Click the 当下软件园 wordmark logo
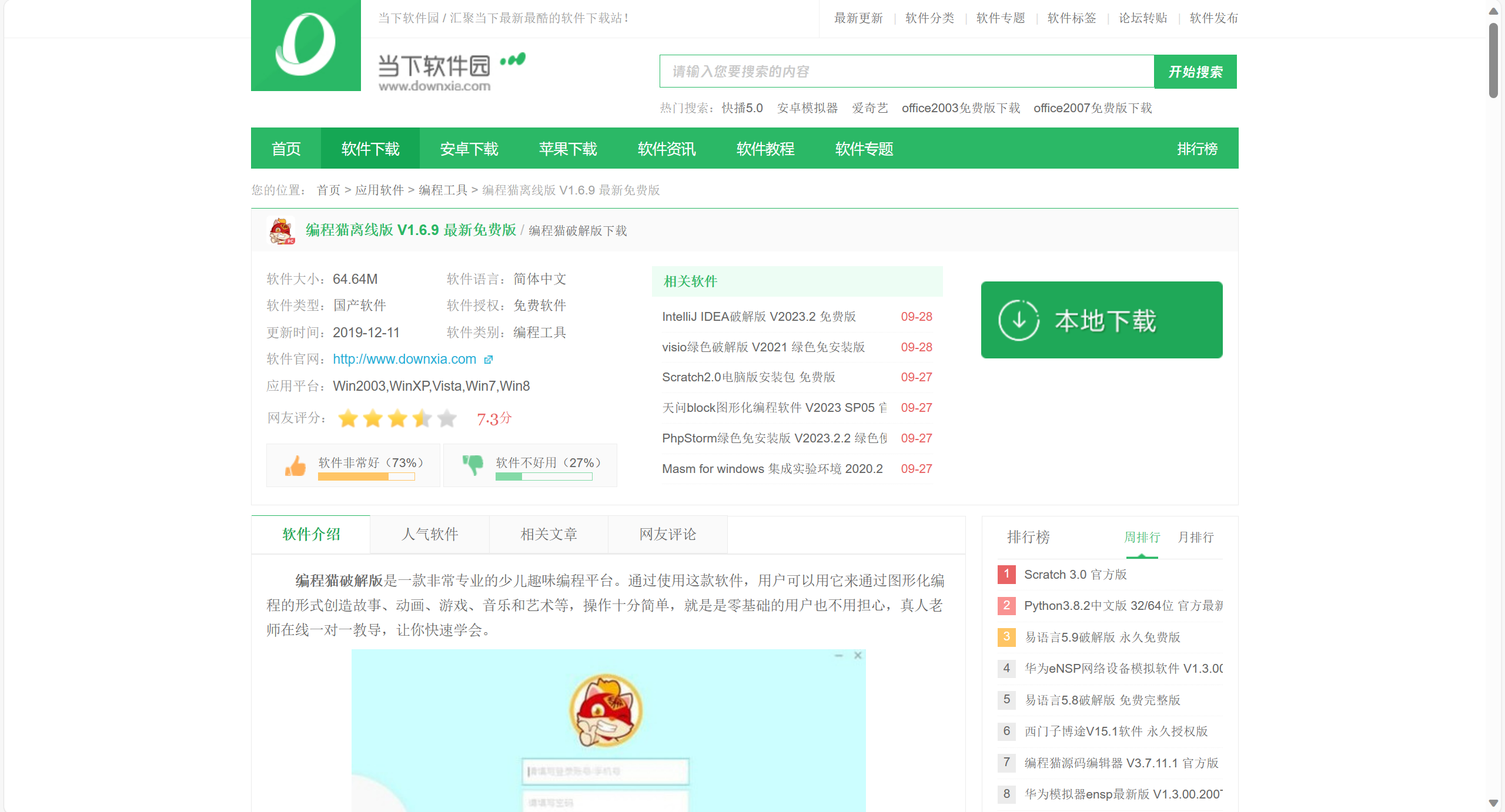Viewport: 1505px width, 812px height. (x=451, y=72)
